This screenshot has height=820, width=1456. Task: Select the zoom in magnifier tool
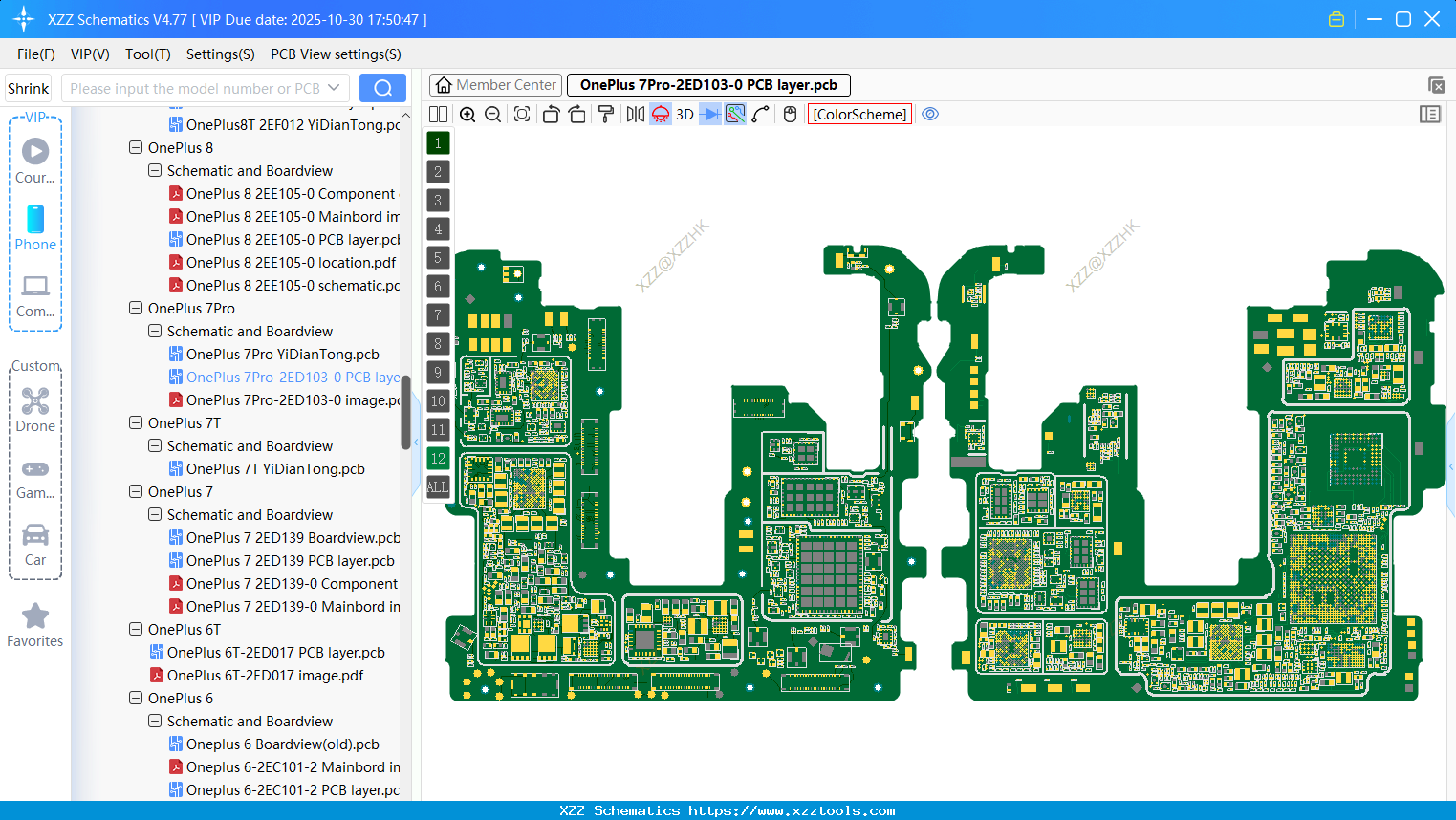tap(467, 114)
